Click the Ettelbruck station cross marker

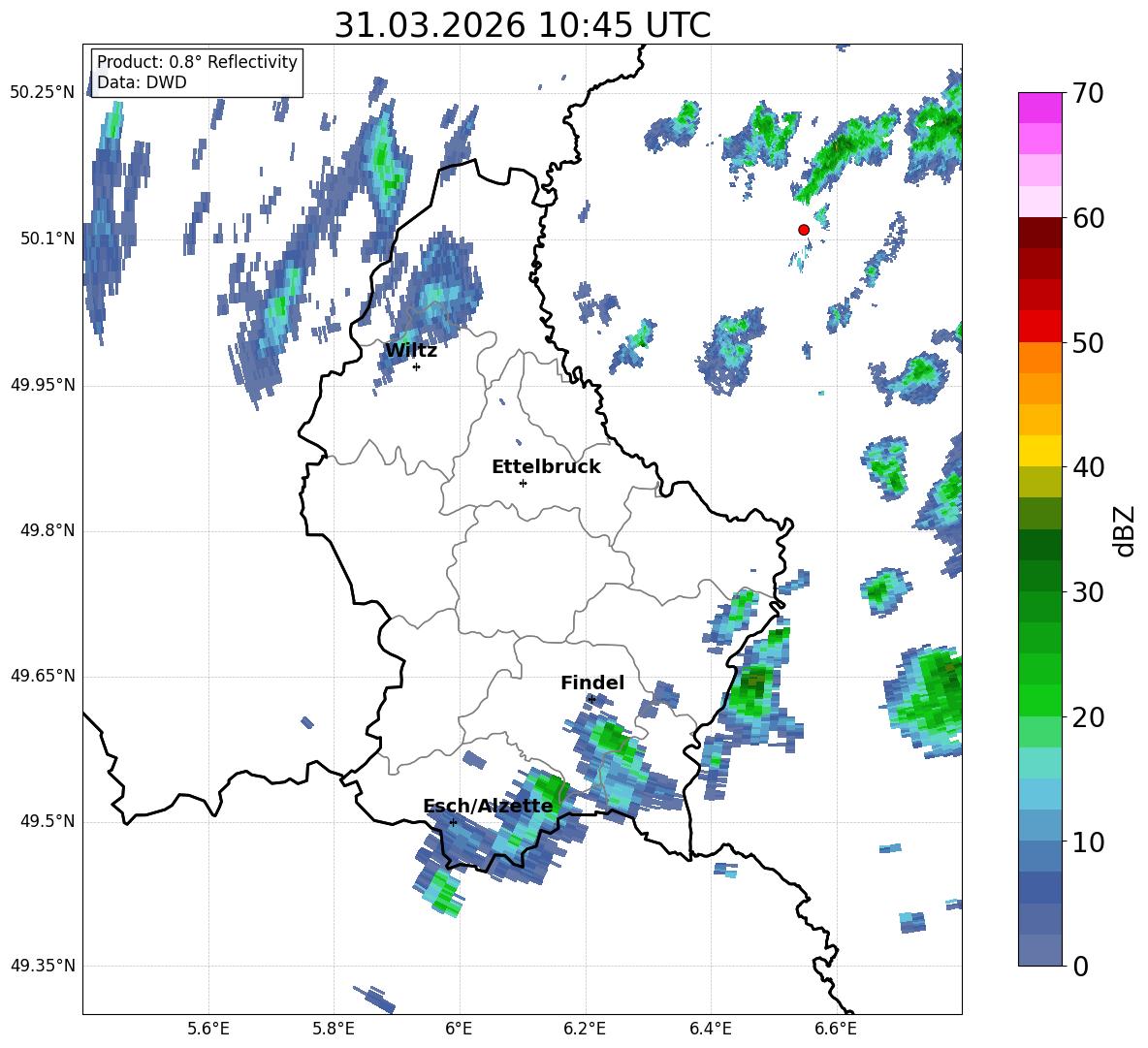[x=523, y=483]
